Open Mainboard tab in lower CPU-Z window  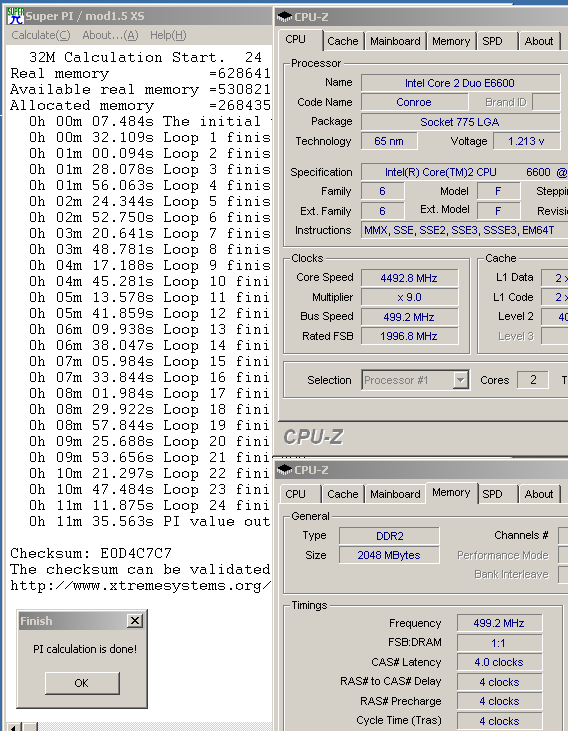(395, 494)
